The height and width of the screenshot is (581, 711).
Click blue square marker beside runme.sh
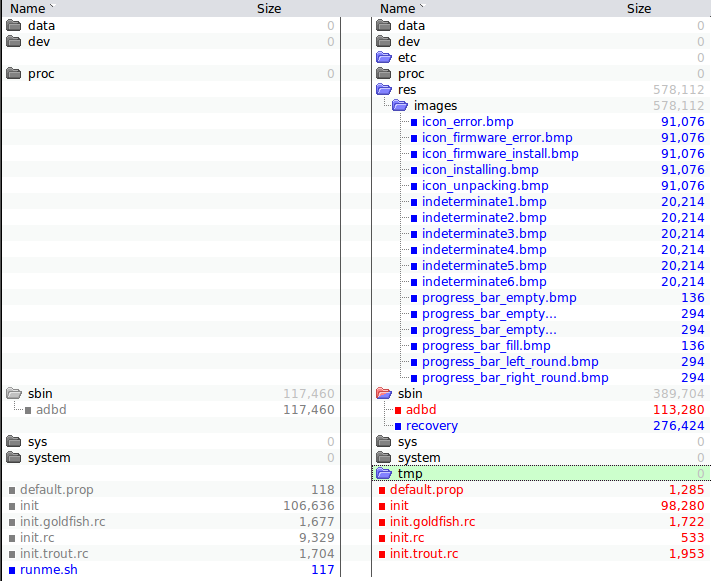(12, 570)
